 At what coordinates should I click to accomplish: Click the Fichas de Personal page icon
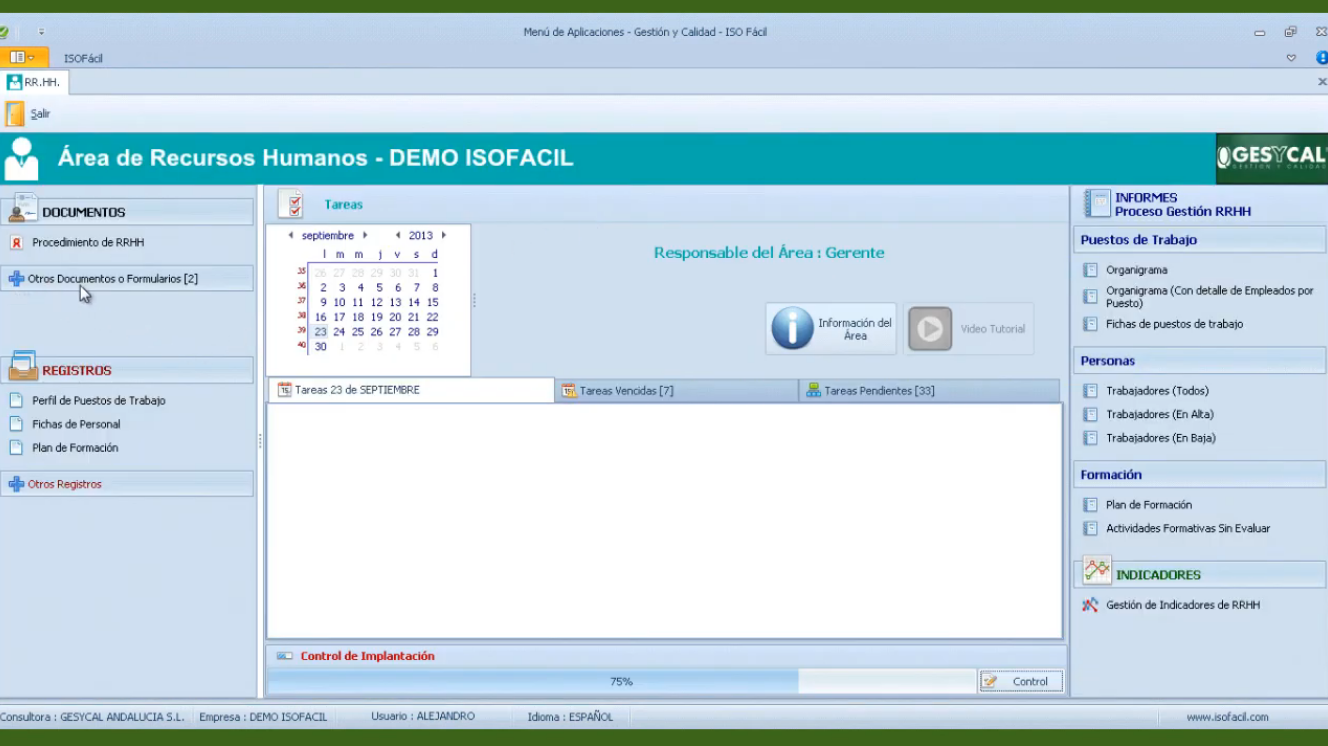(x=16, y=424)
